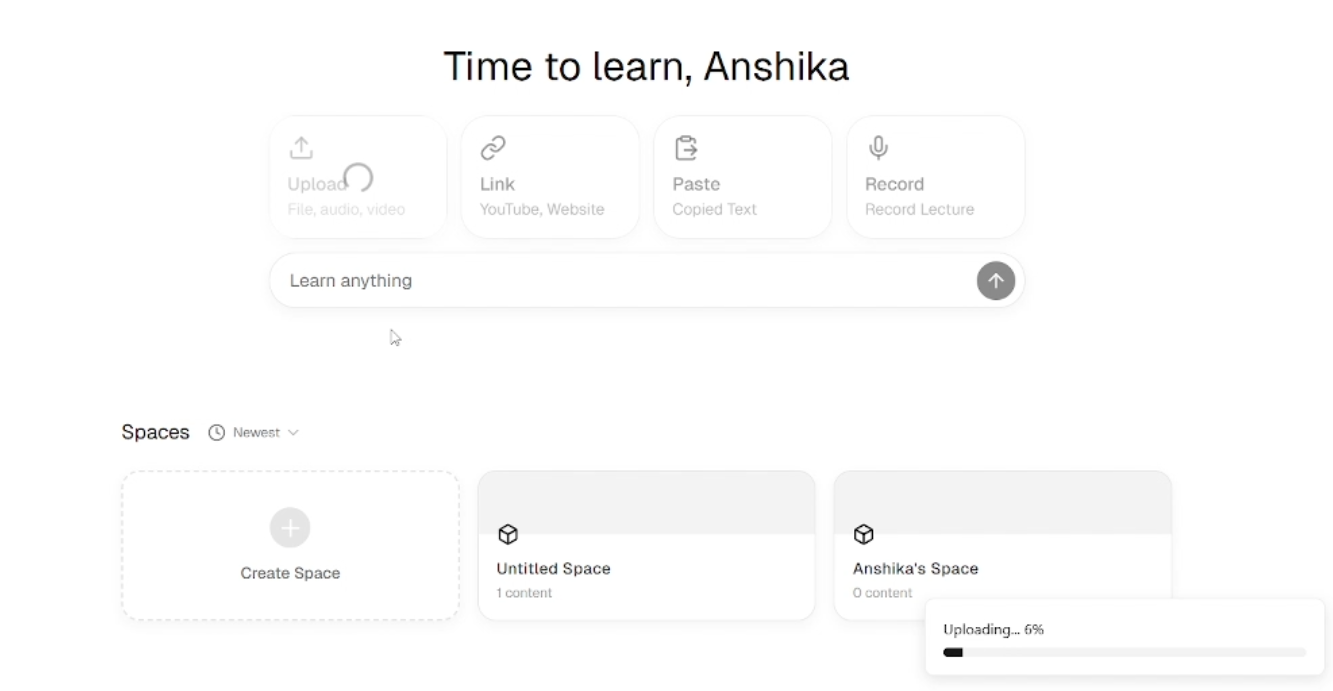The image size is (1333, 691).
Task: Submit with the round arrow button
Action: click(995, 281)
